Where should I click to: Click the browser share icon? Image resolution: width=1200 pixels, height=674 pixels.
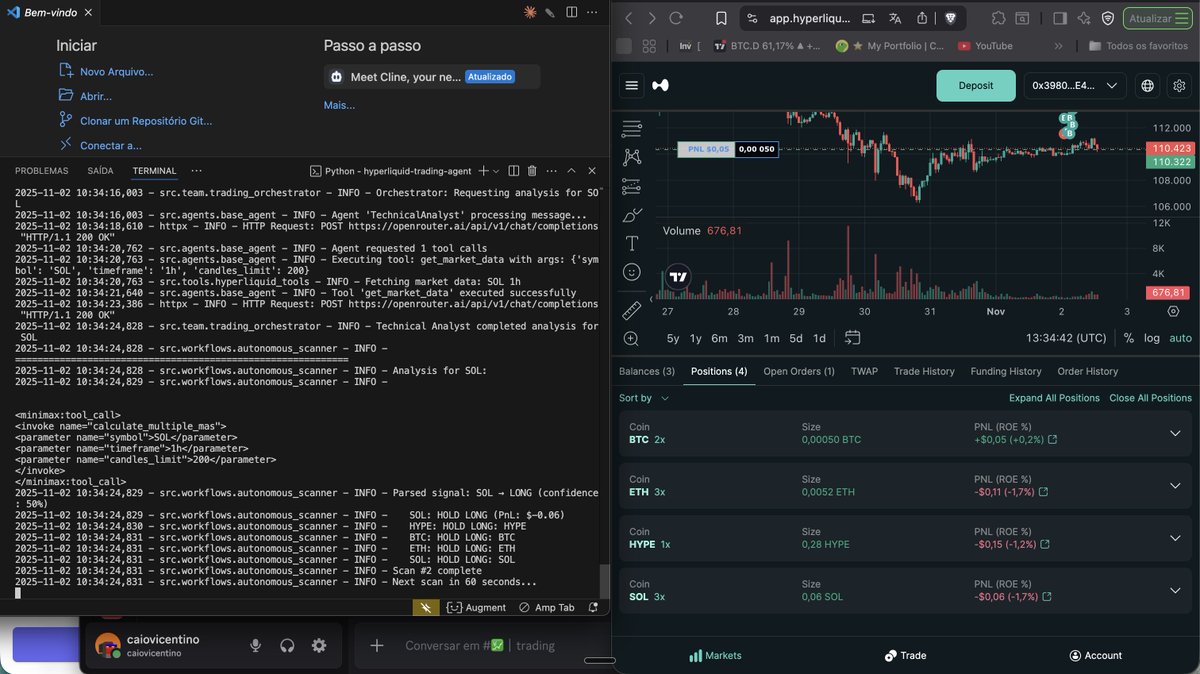(922, 18)
